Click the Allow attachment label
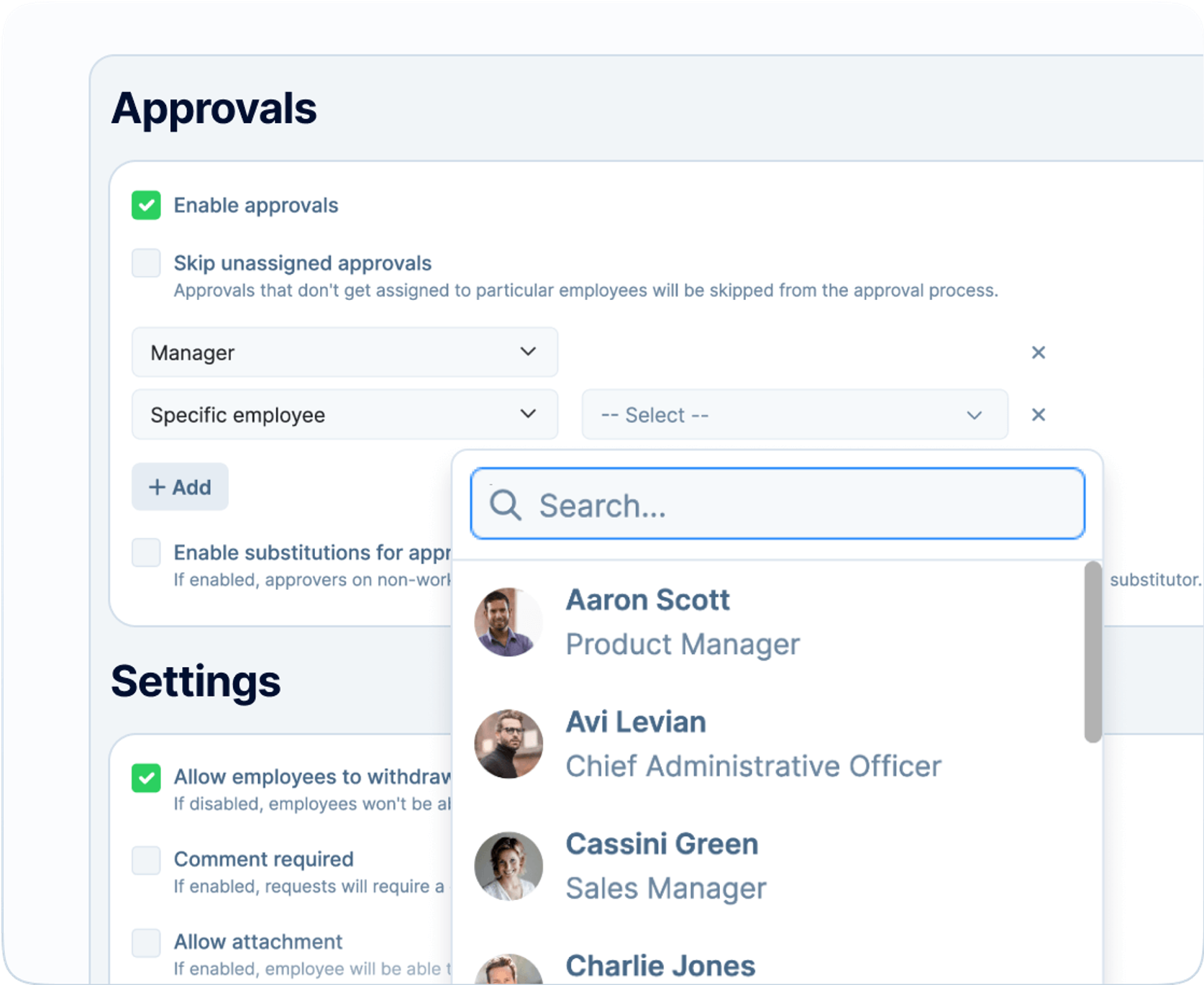 tap(258, 942)
